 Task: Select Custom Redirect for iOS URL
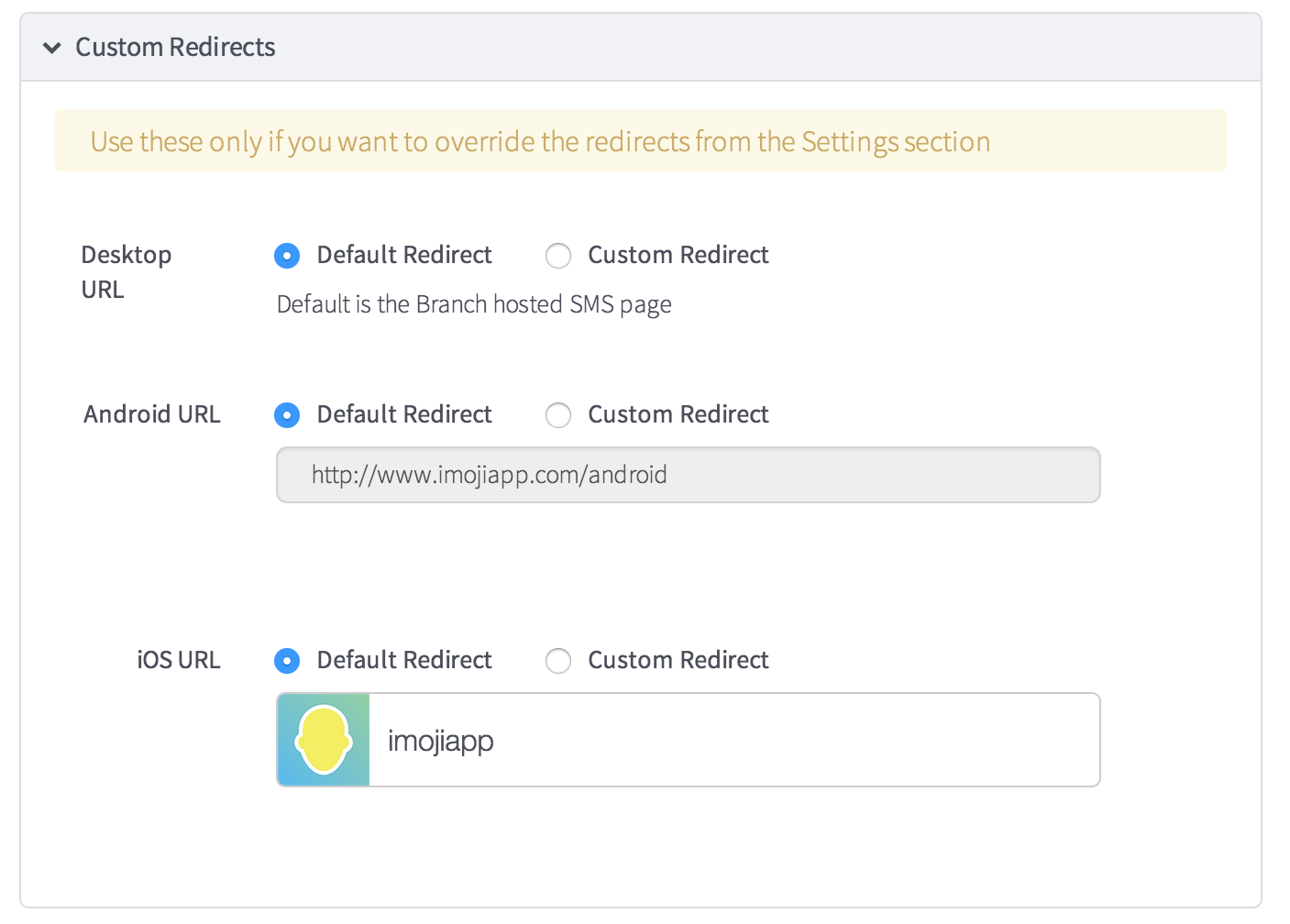pos(558,661)
